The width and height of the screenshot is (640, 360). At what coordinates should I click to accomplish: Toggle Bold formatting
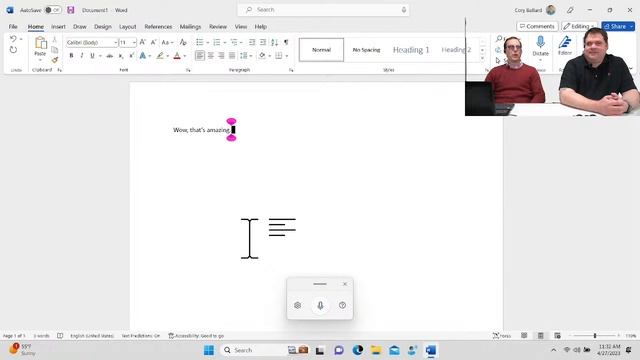click(x=71, y=56)
